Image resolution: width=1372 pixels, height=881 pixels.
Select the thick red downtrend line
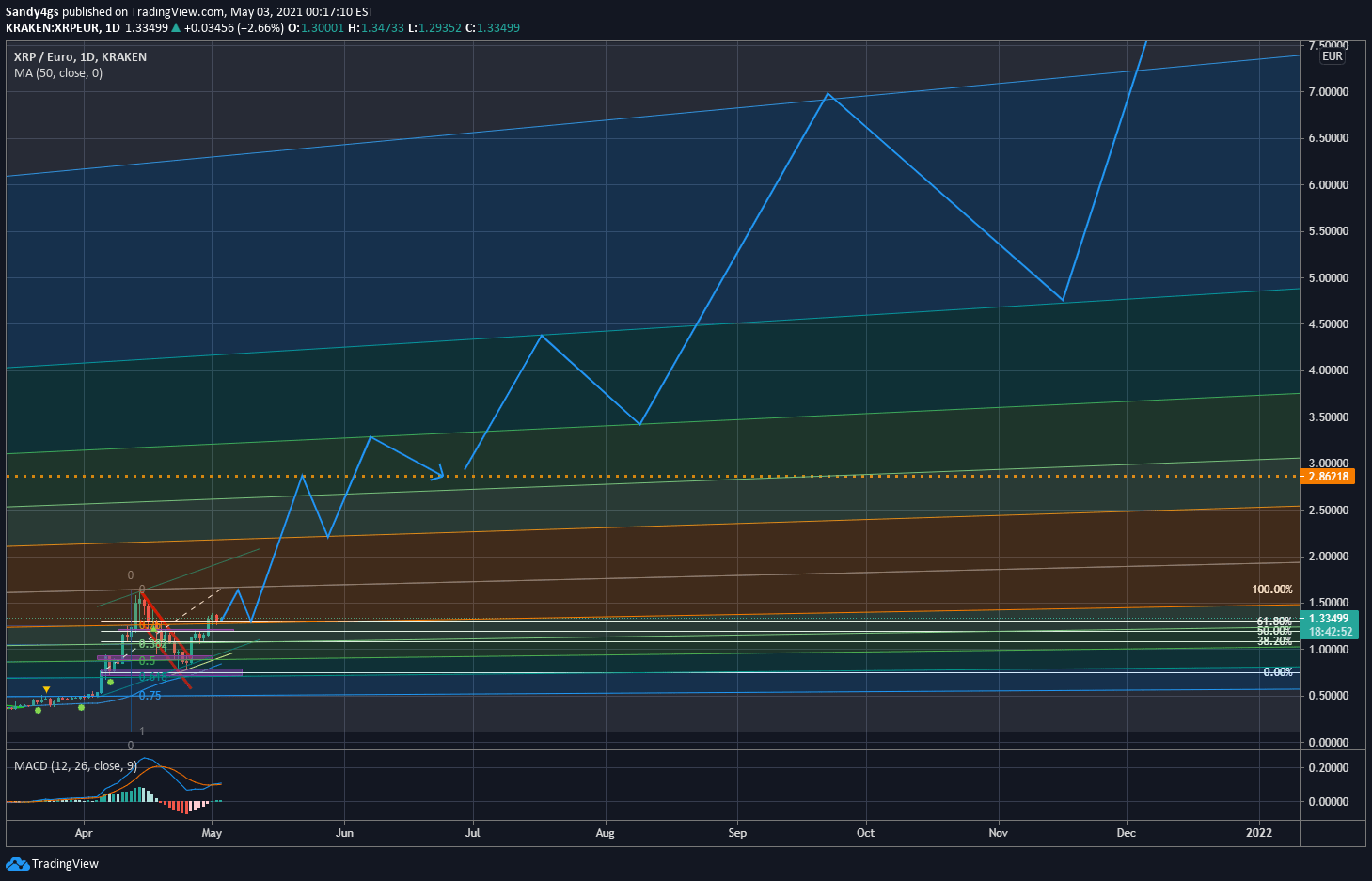[166, 641]
